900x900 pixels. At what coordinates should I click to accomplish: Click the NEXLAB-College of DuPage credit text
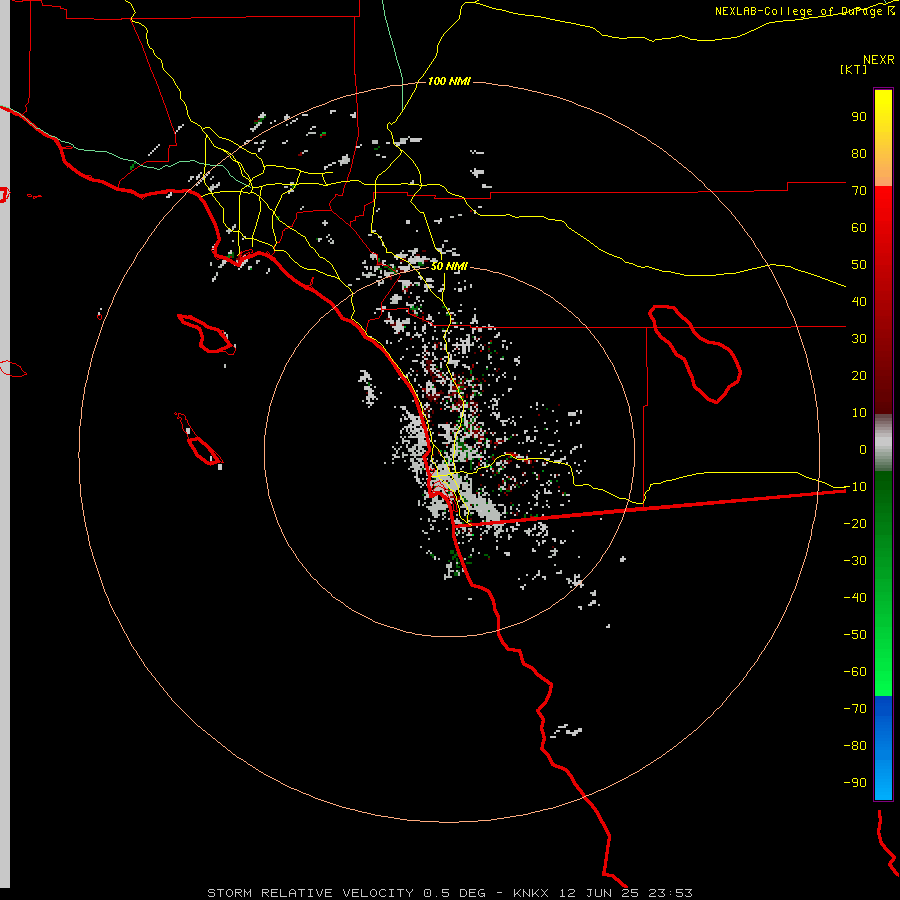pyautogui.click(x=804, y=11)
